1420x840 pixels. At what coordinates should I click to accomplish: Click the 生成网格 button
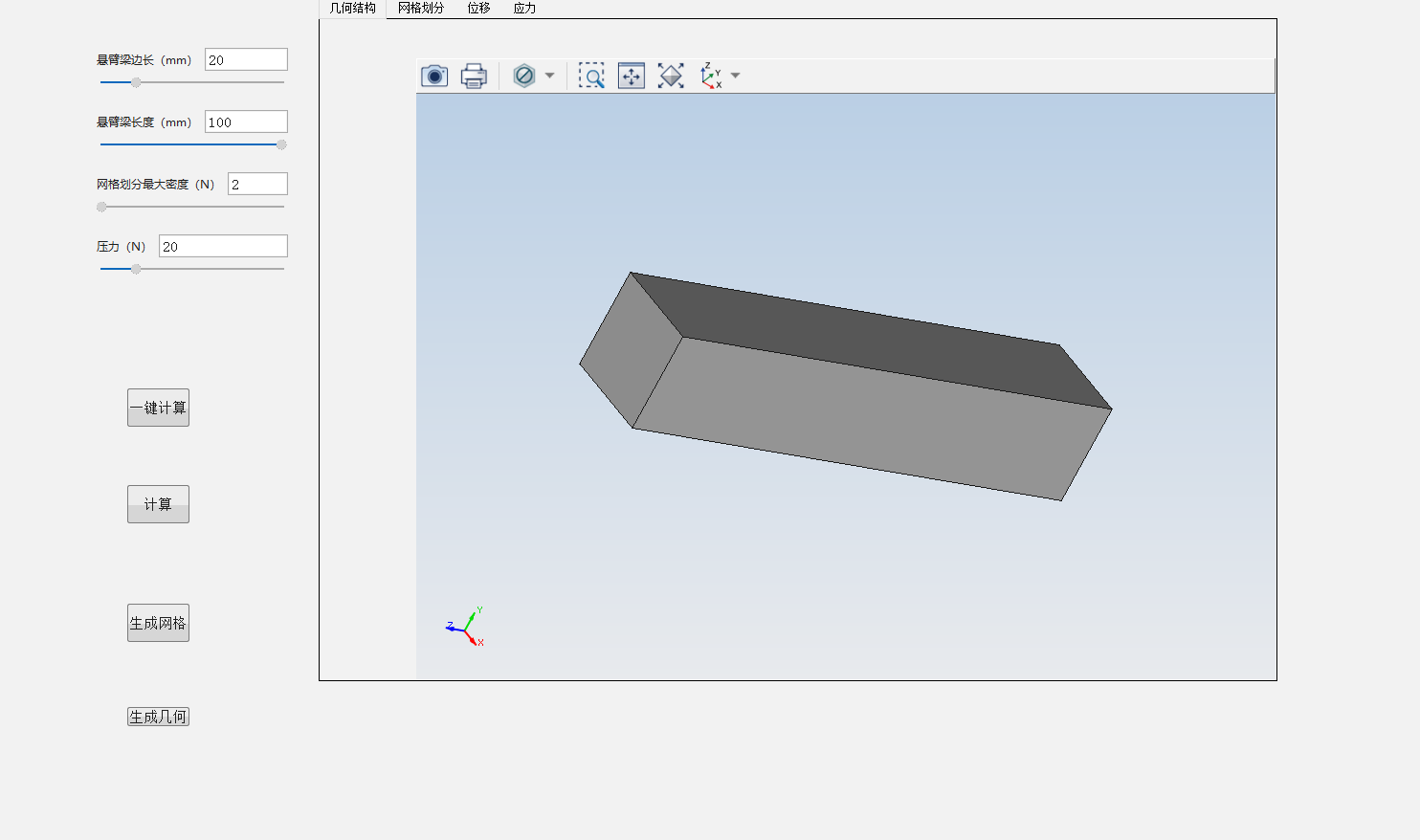point(158,623)
